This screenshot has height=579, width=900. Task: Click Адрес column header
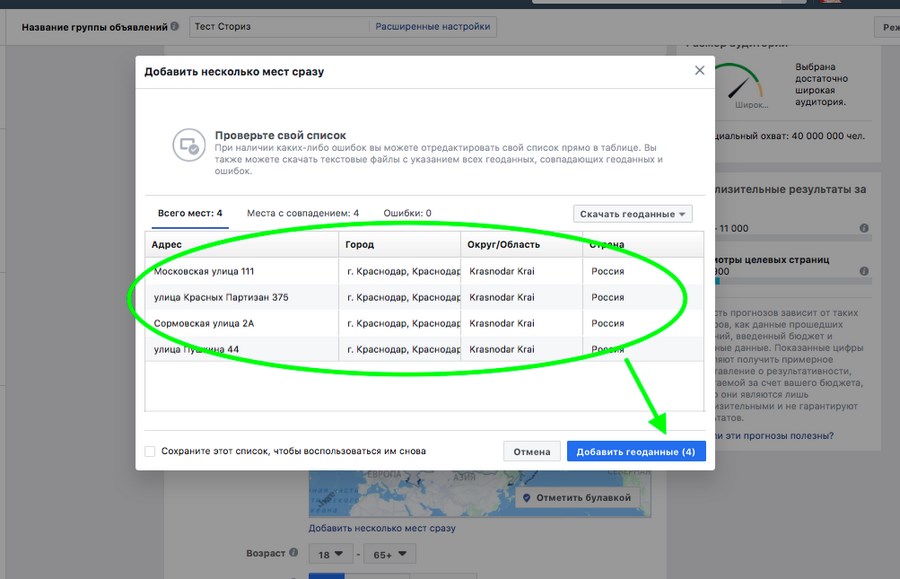pos(242,244)
